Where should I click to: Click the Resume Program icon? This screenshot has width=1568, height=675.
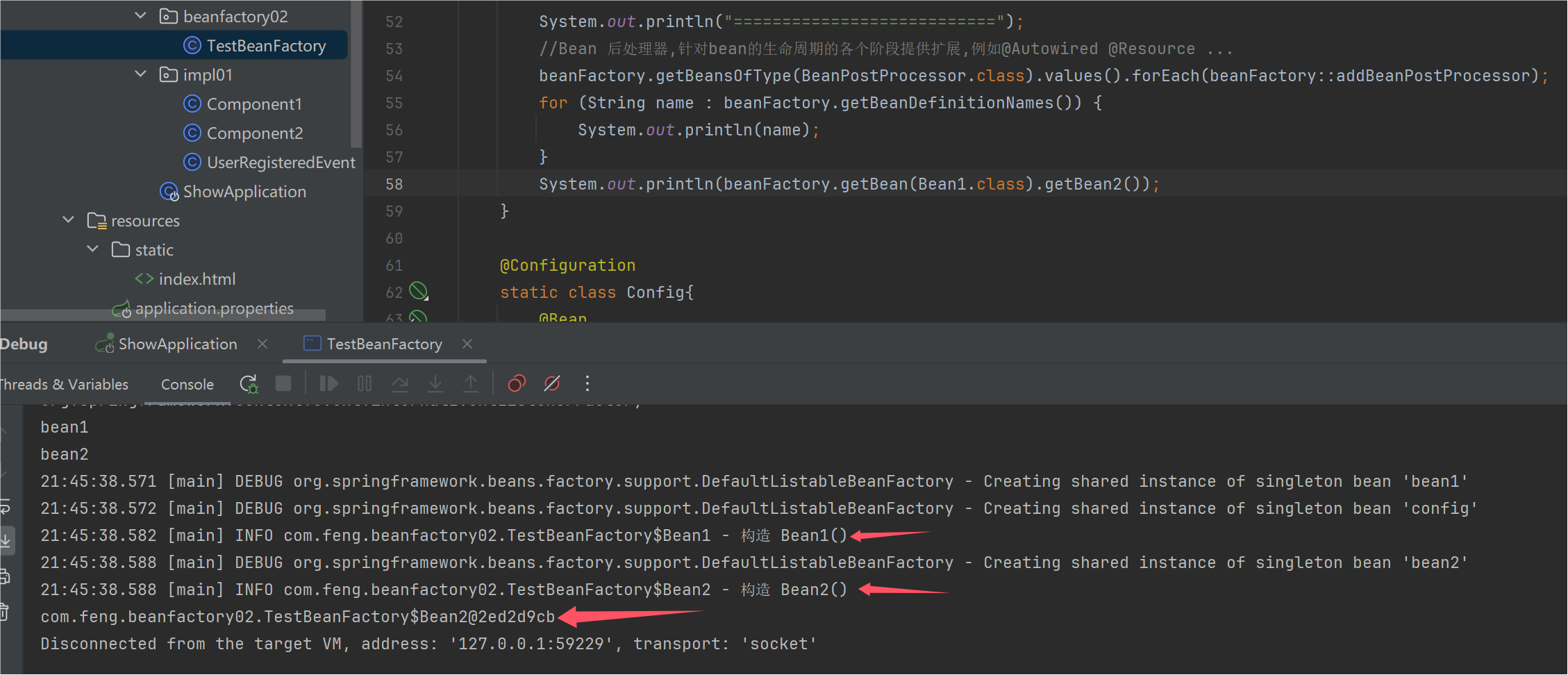[x=328, y=383]
